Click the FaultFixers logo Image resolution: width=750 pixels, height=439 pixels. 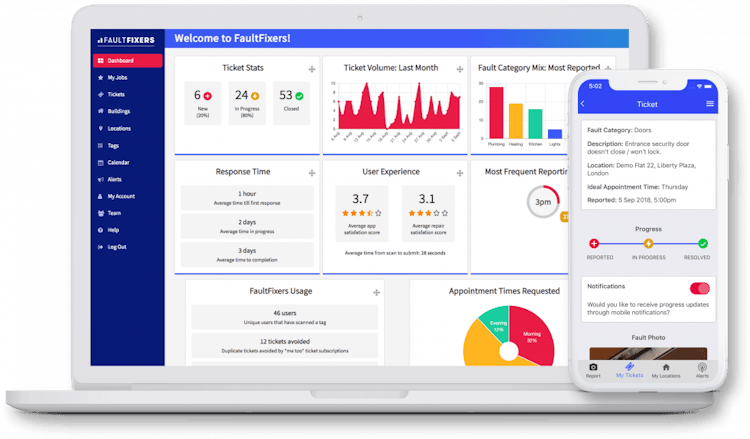point(126,40)
